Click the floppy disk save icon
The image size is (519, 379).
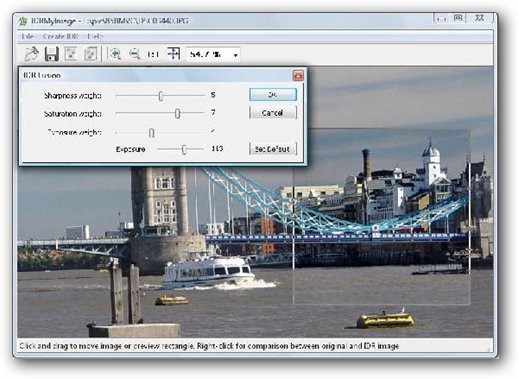click(52, 54)
